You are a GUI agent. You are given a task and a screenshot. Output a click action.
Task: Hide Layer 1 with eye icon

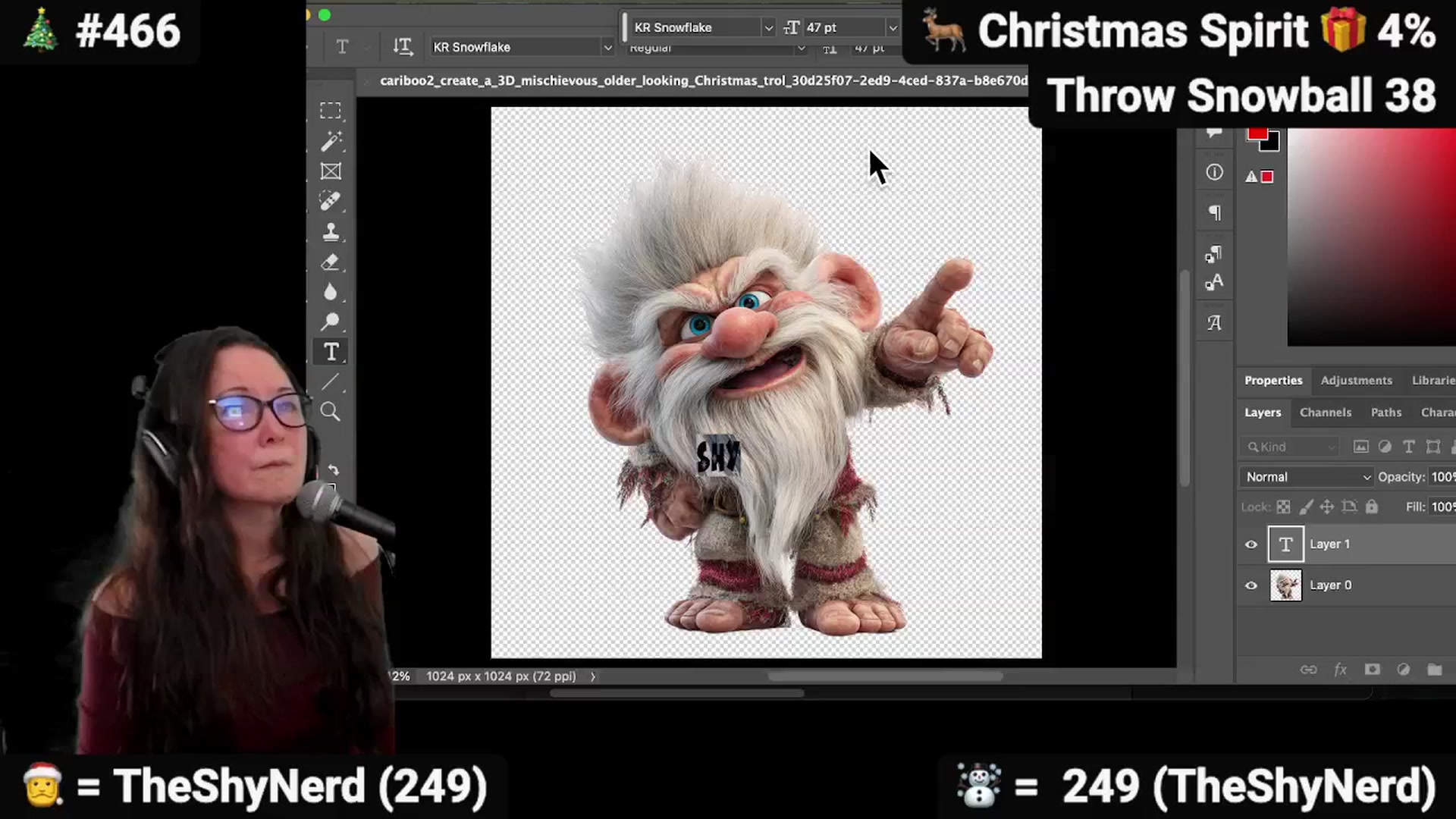[1251, 544]
